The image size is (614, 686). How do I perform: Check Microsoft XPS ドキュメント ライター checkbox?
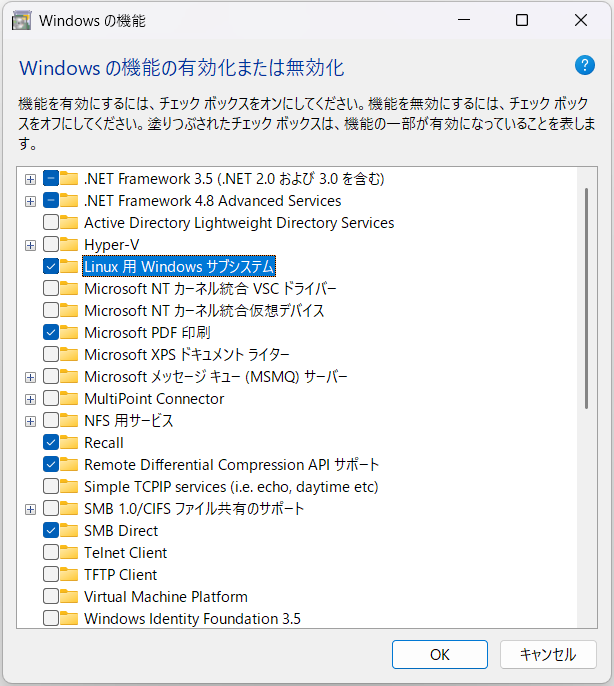coord(51,354)
